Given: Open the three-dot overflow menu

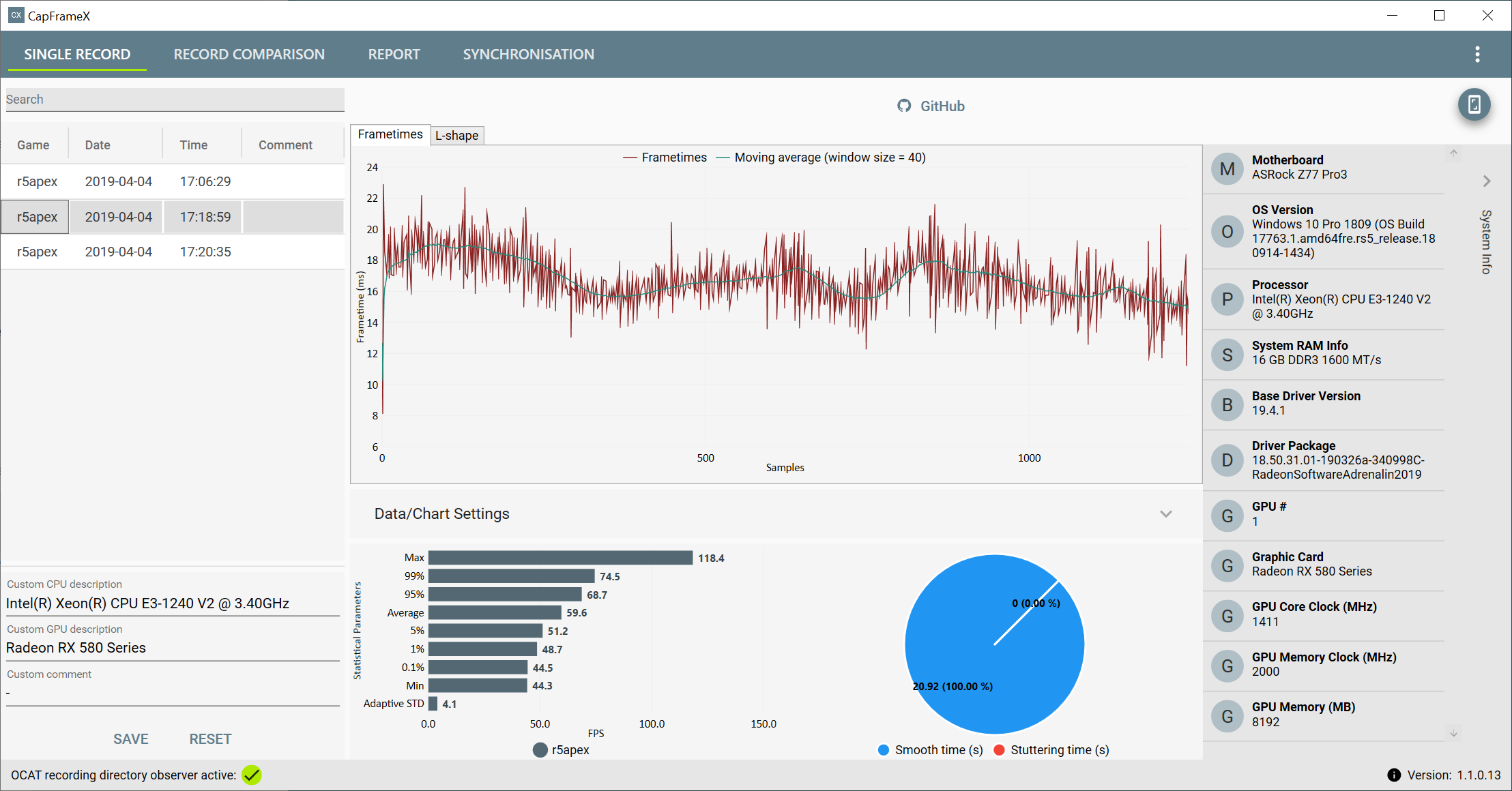Looking at the screenshot, I should 1477,55.
